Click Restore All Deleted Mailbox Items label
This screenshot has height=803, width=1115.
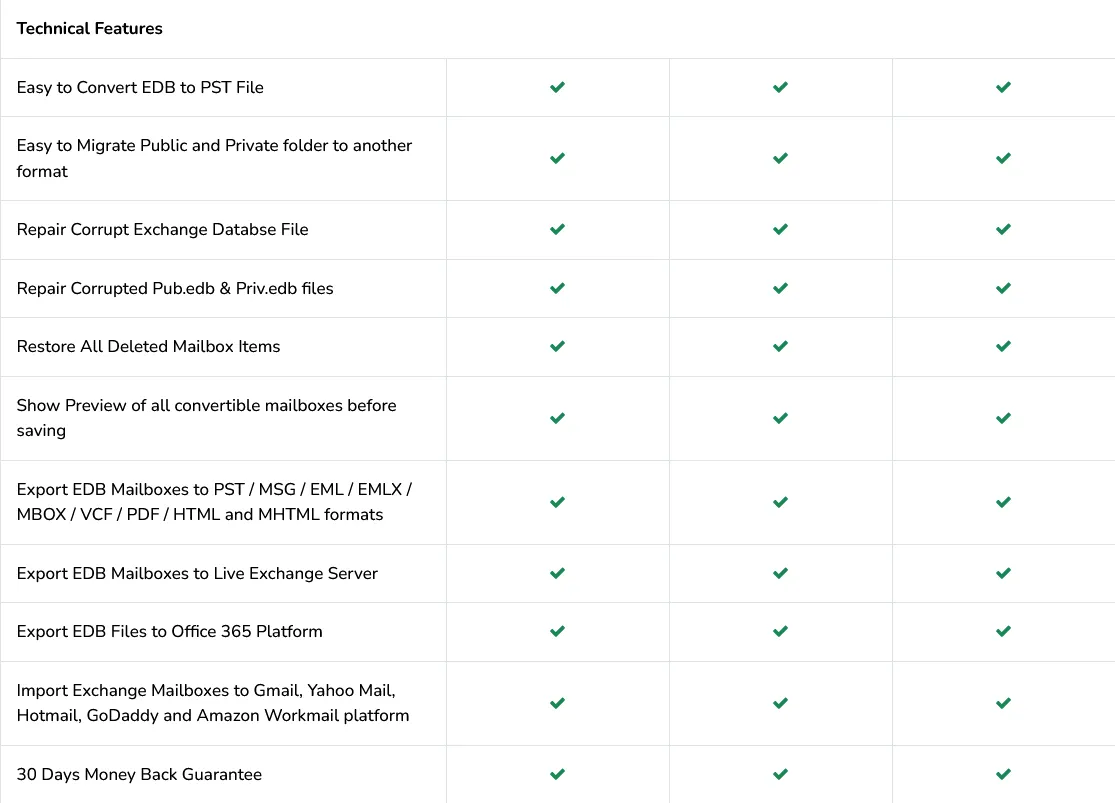pyautogui.click(x=148, y=346)
